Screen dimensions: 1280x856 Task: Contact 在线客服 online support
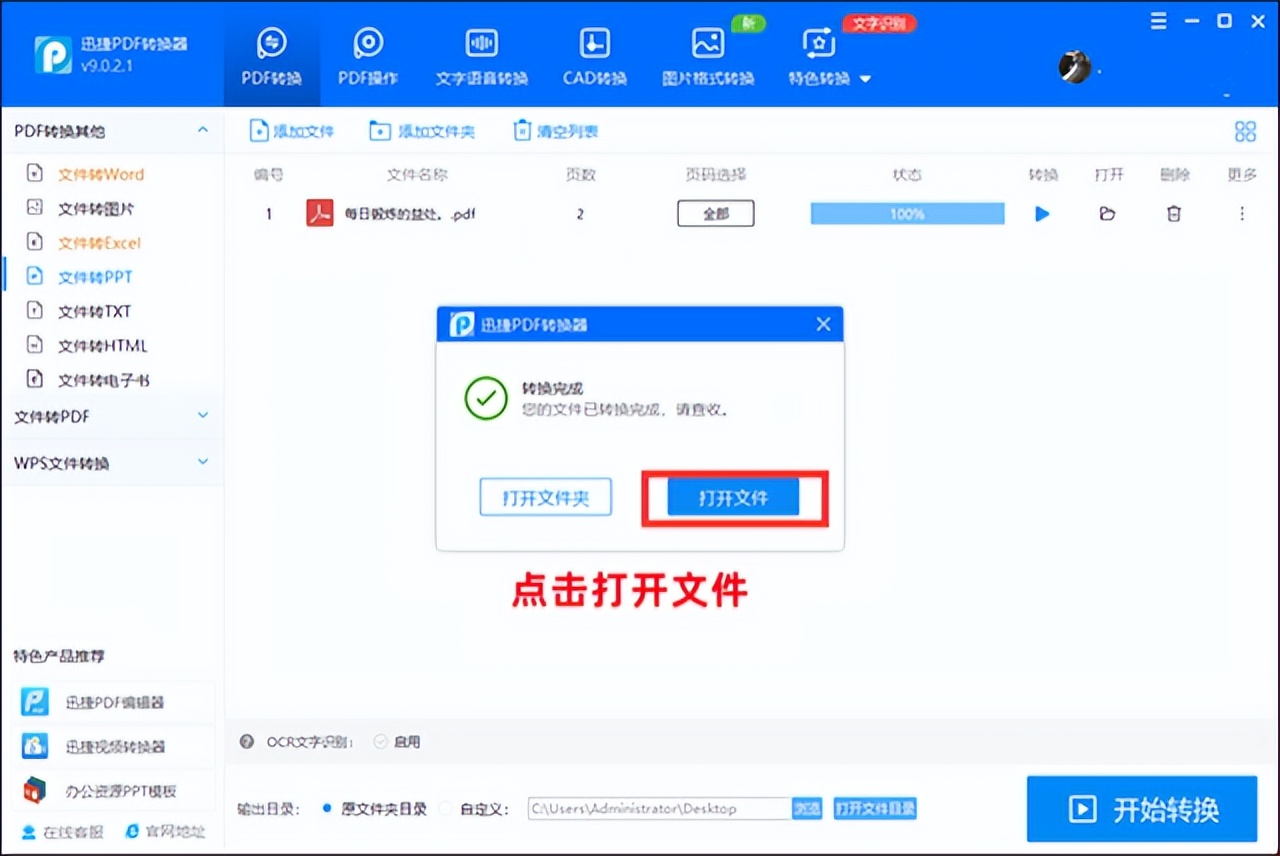[x=63, y=832]
